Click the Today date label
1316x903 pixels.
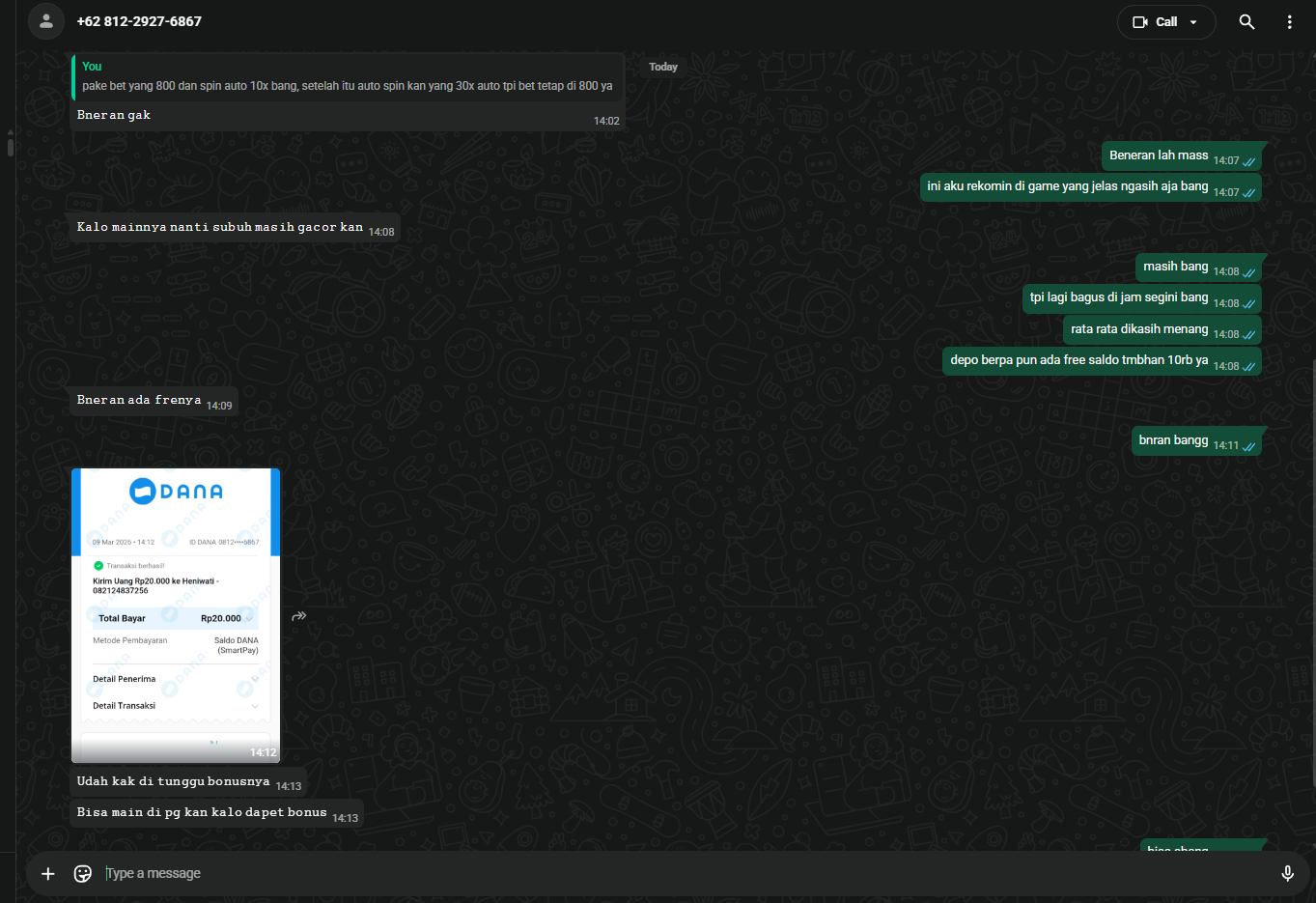(663, 67)
